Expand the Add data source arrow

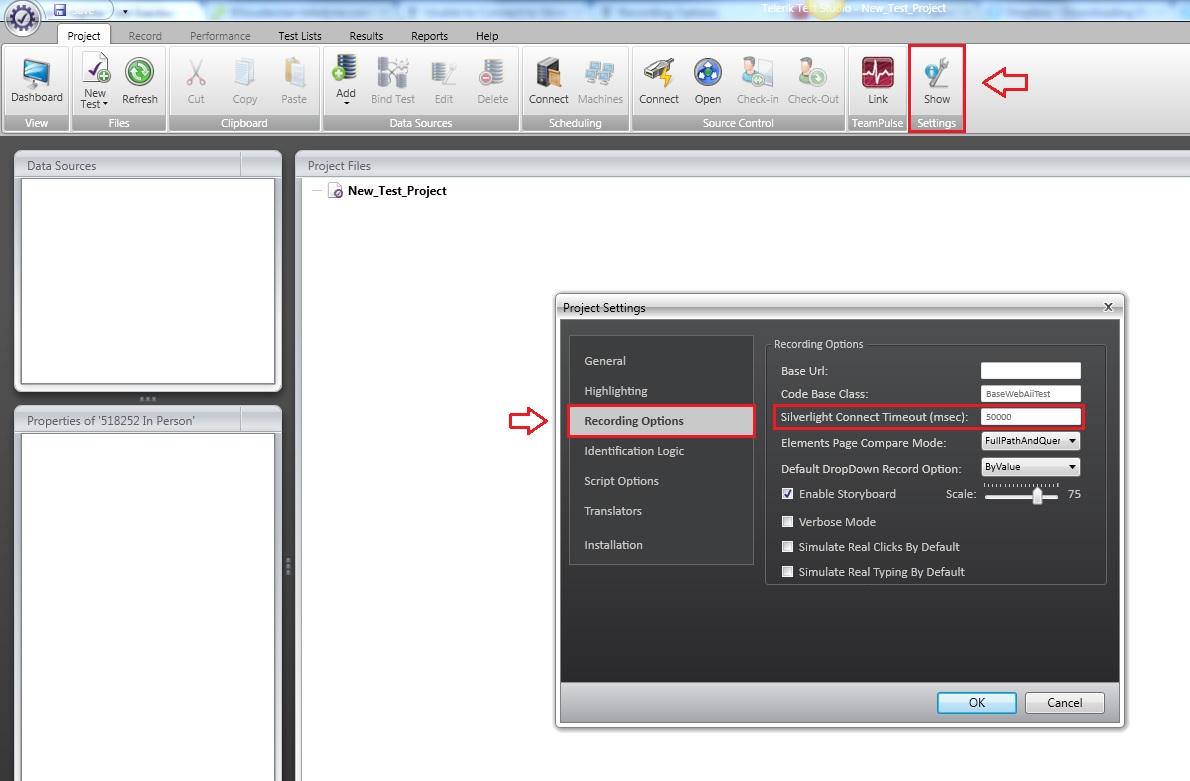pos(346,102)
